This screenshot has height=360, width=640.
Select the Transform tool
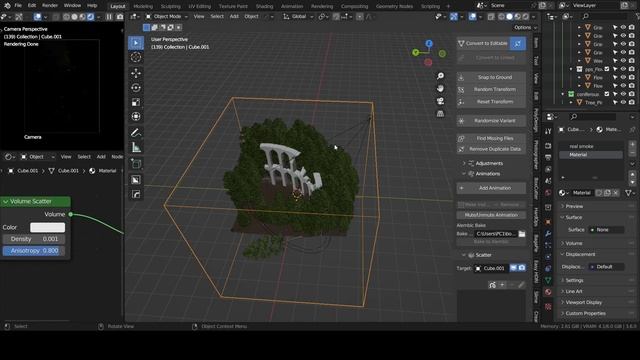136,117
